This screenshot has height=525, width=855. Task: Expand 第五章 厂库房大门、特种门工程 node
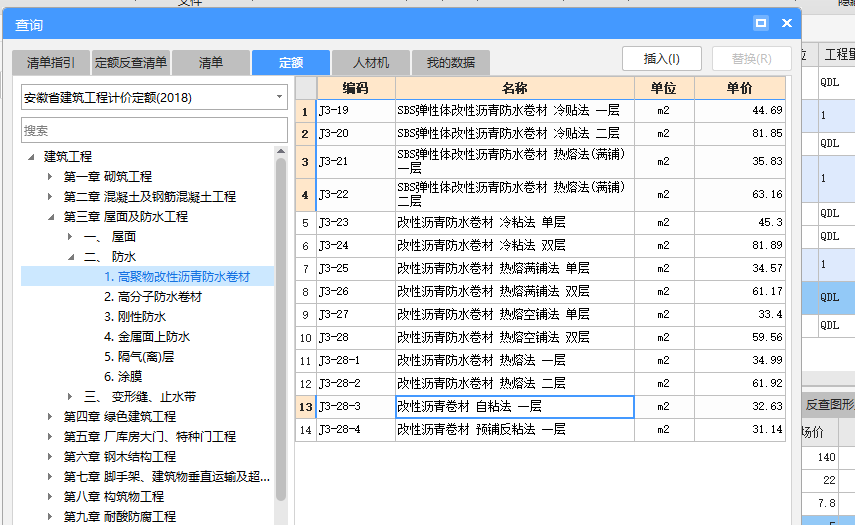click(50, 437)
